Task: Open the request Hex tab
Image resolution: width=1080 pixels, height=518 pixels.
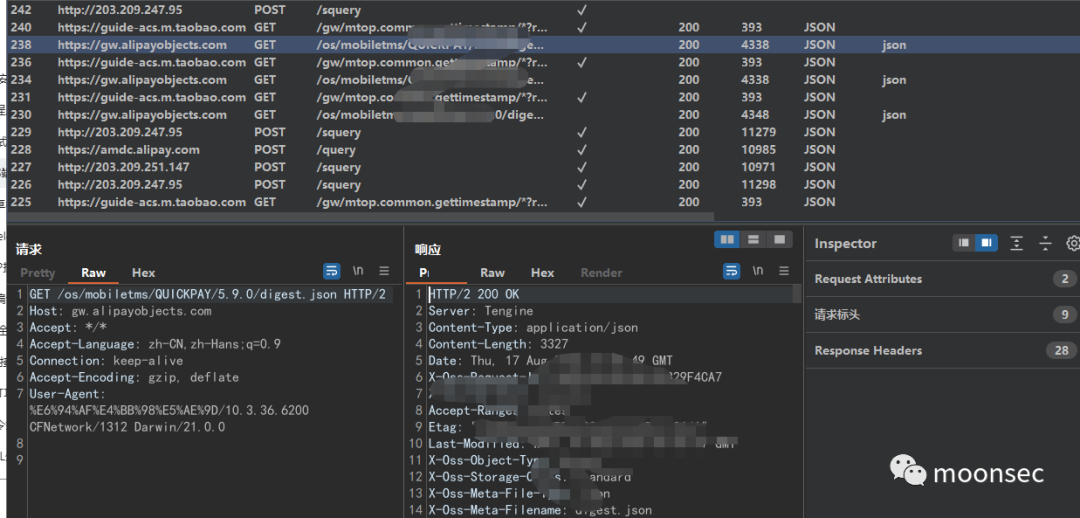Action: click(143, 273)
